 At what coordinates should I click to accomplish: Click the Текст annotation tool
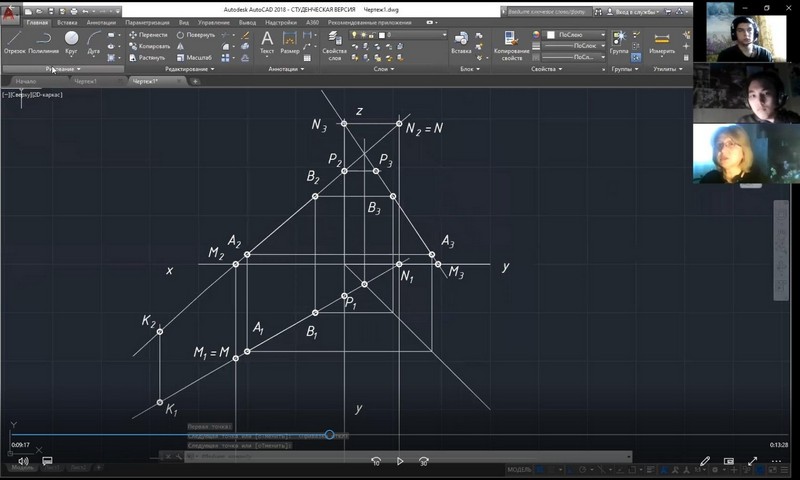coord(267,41)
